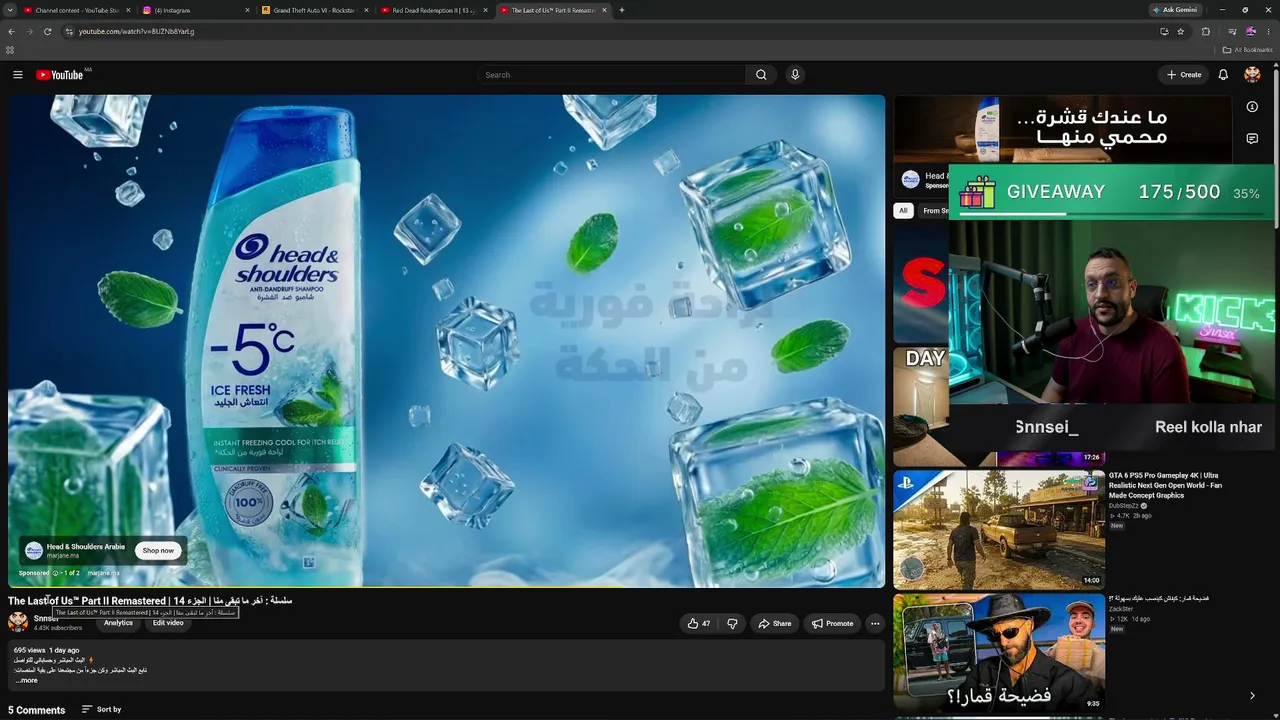Image resolution: width=1280 pixels, height=720 pixels.
Task: Open the GTA 6 PS5 Pro Gameplay thumbnail
Action: click(999, 529)
